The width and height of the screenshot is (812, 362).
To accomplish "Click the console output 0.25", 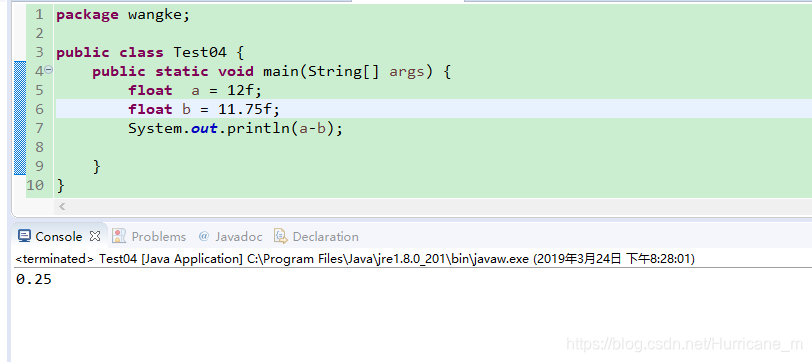I will coord(34,280).
